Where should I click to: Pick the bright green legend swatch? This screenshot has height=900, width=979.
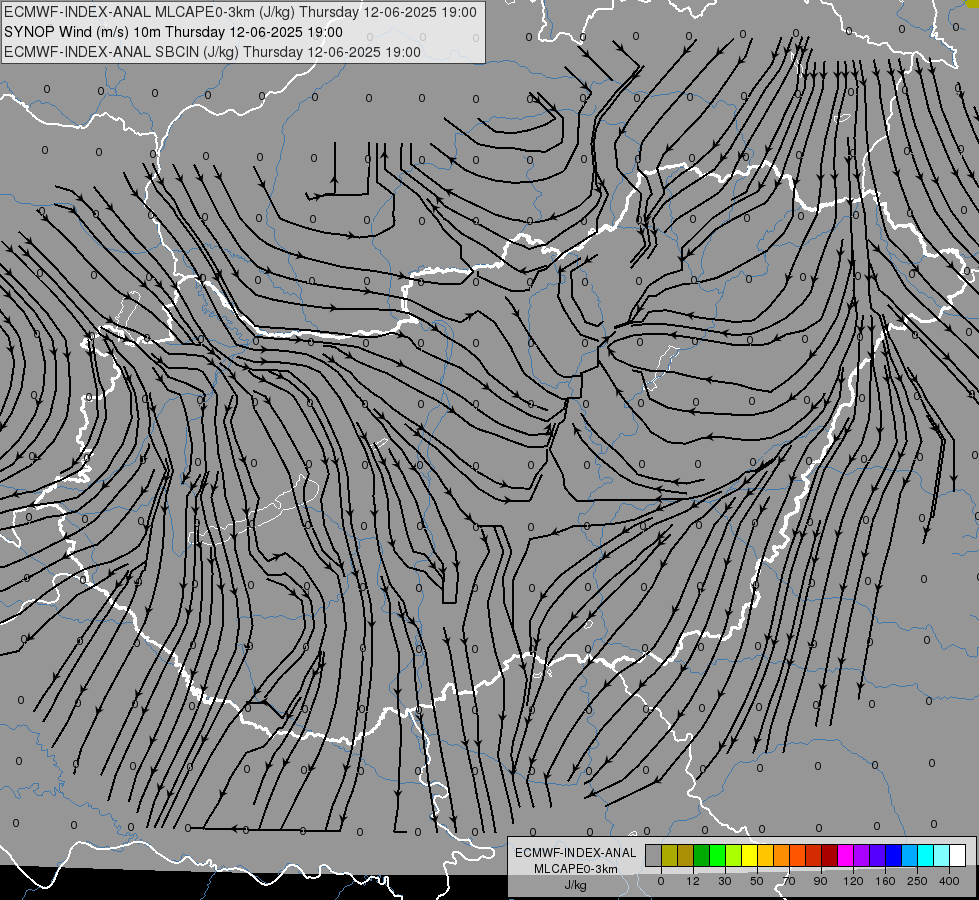[x=717, y=856]
